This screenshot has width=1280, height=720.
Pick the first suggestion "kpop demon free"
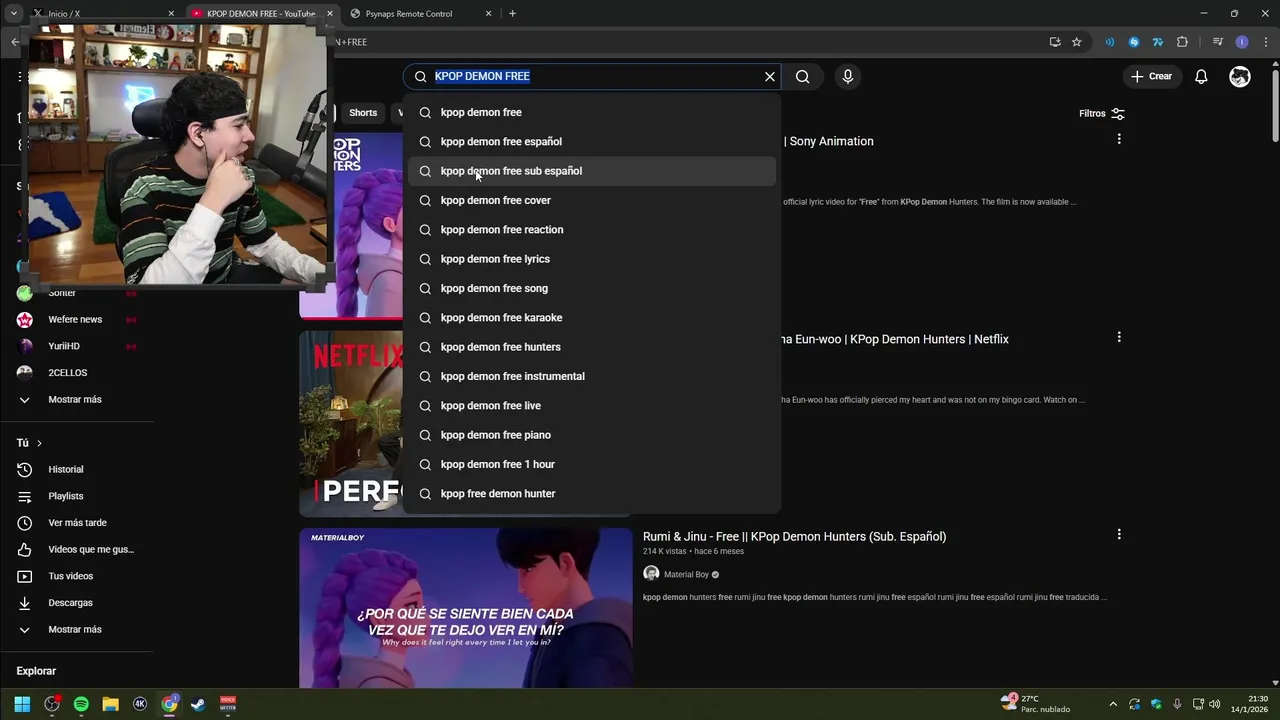point(592,112)
